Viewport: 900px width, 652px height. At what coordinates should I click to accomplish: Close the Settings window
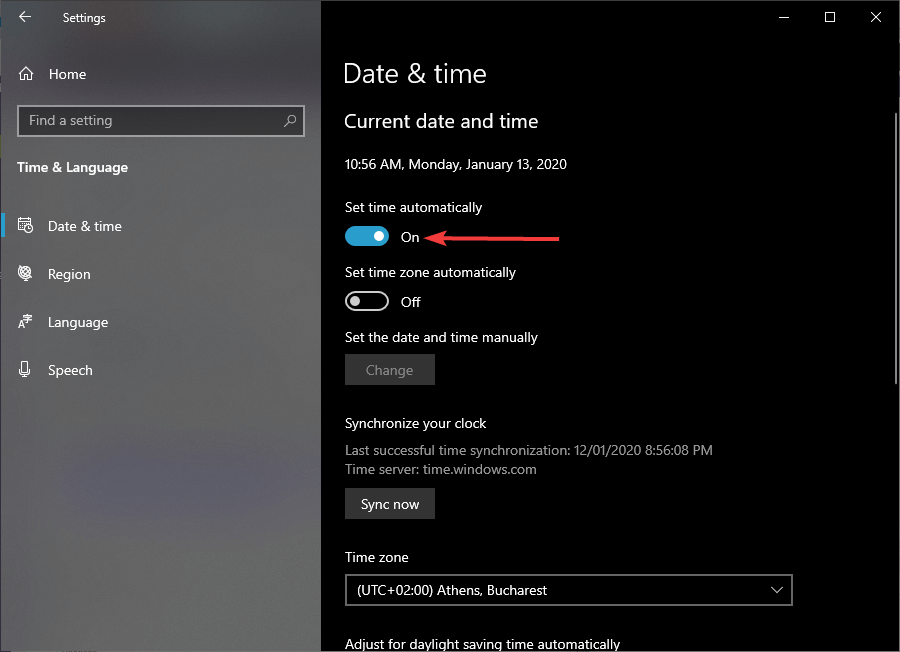(875, 17)
